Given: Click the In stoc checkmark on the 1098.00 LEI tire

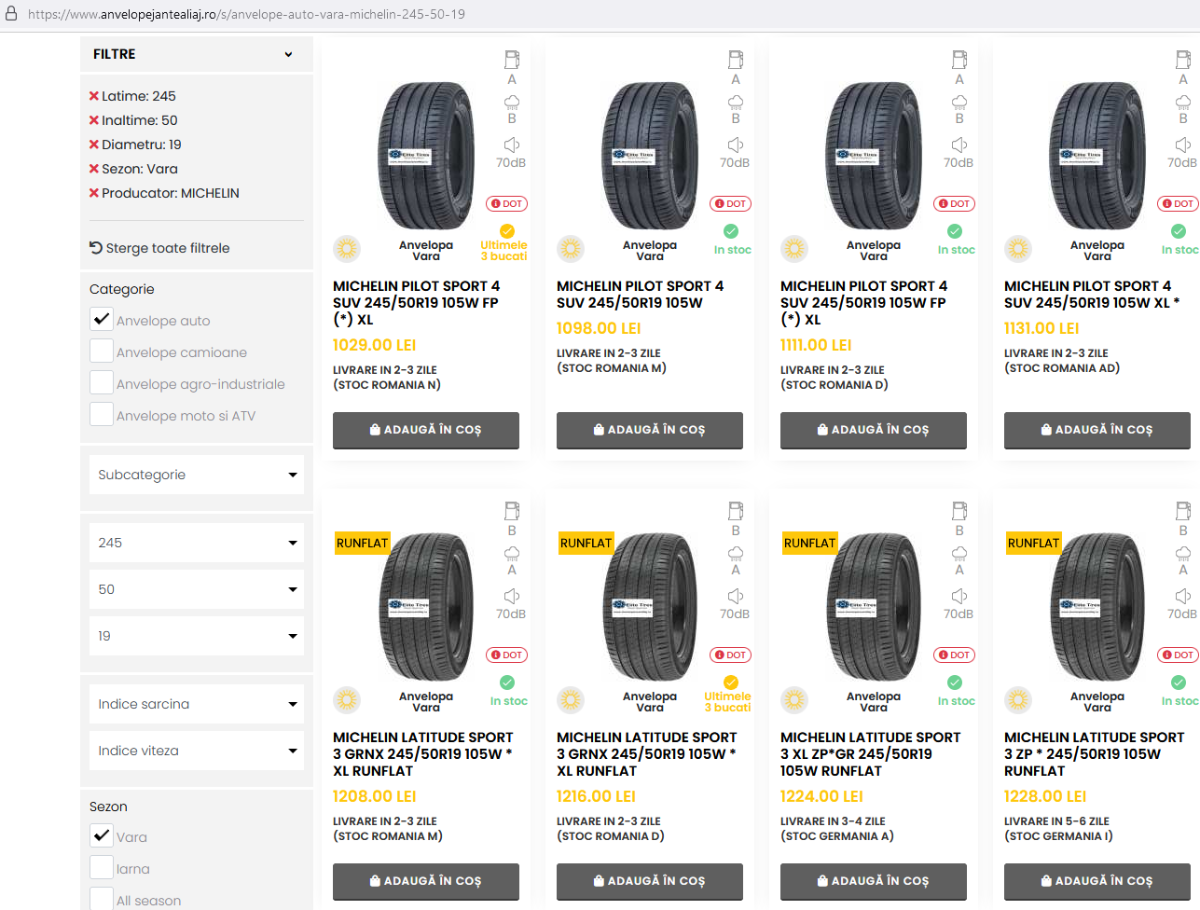Looking at the screenshot, I should coord(731,231).
